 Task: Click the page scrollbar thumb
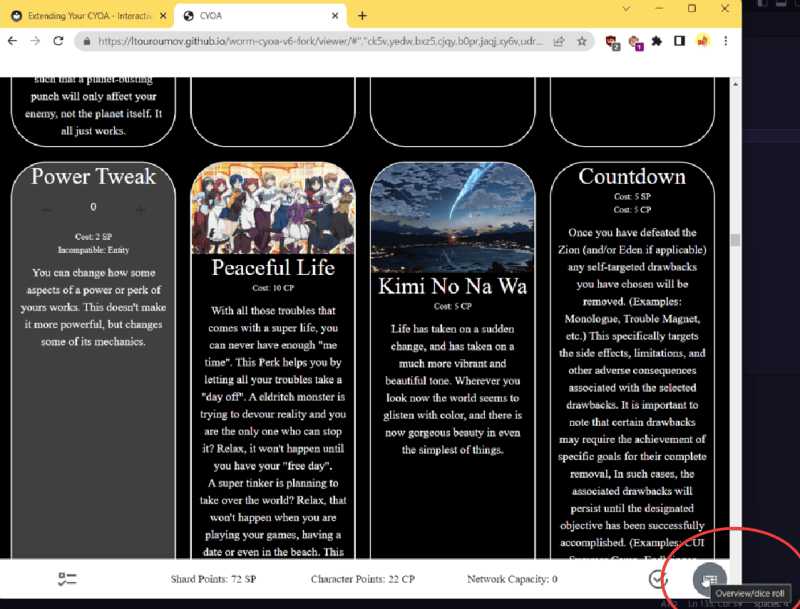click(x=735, y=241)
